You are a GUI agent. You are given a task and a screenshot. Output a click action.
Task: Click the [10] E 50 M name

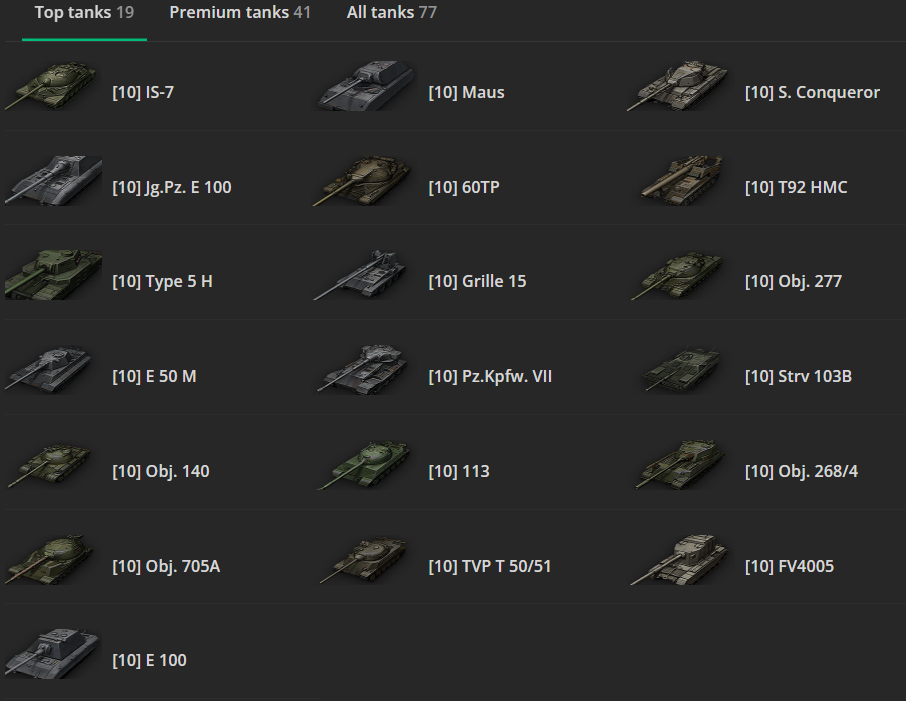(154, 376)
